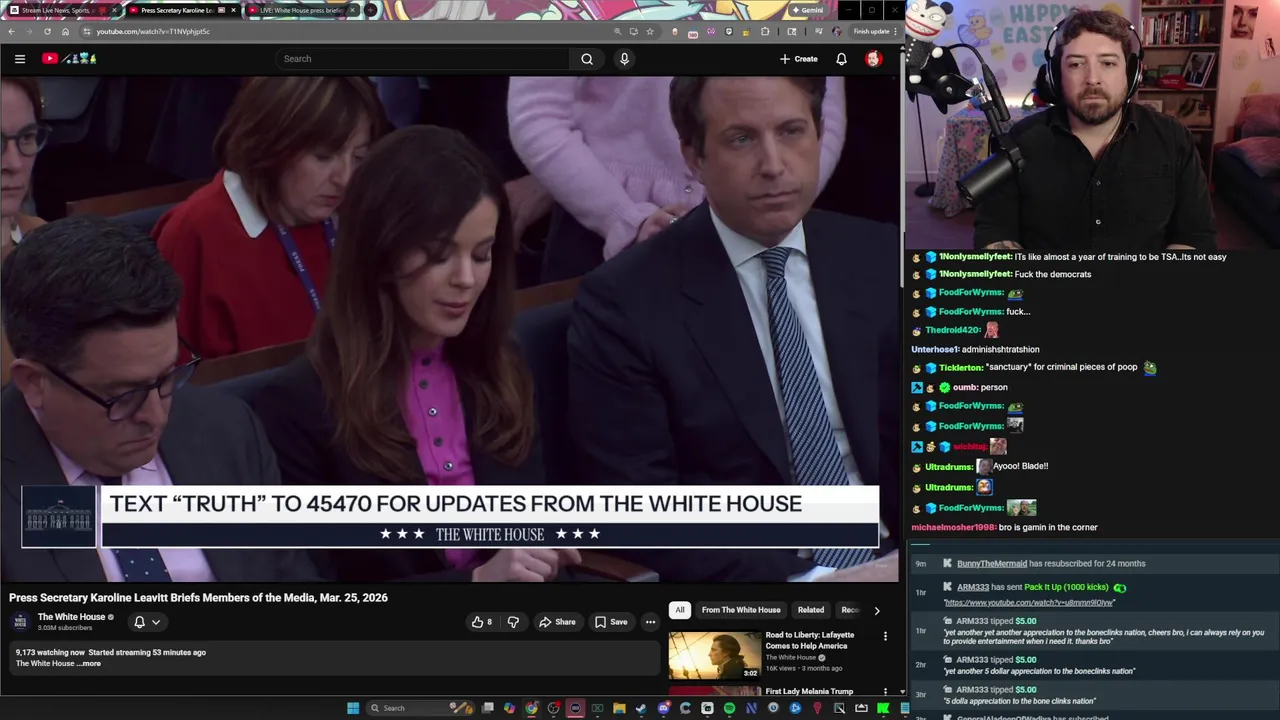
Task: Focus the YouTube Search input field
Action: point(424,59)
